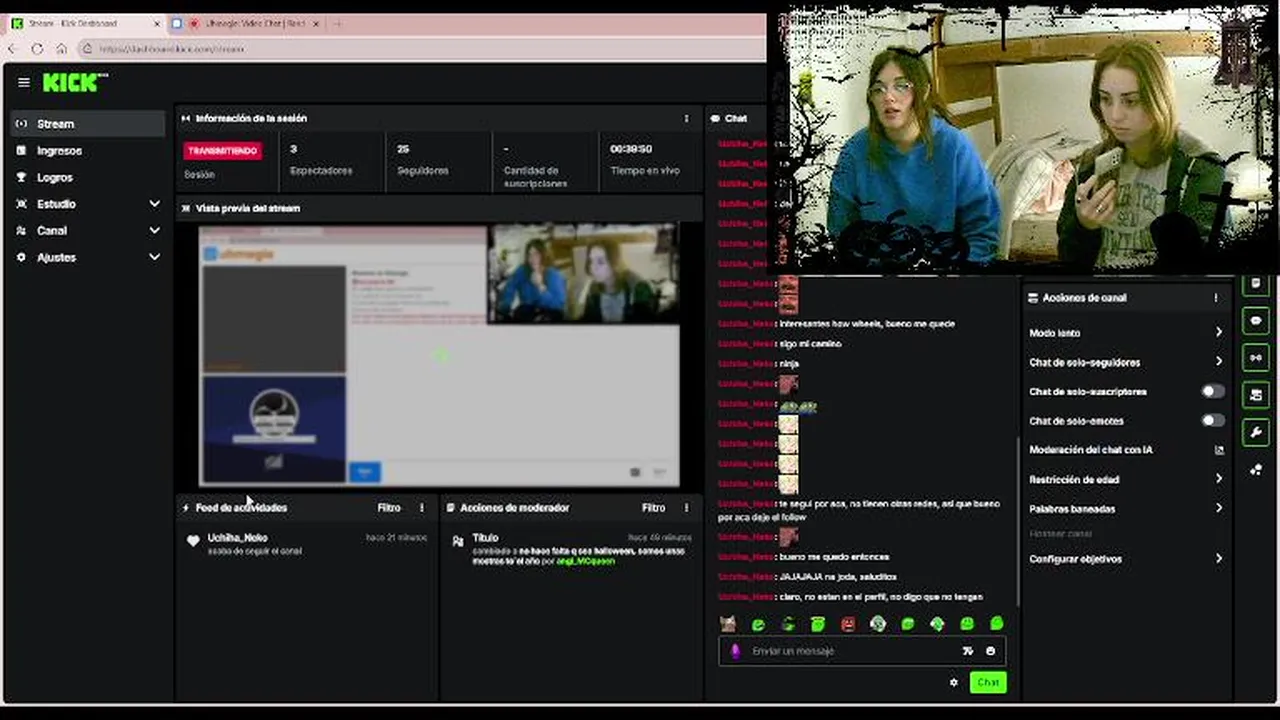
Task: Click the message 'sigo mi camino'
Action: [x=810, y=344]
